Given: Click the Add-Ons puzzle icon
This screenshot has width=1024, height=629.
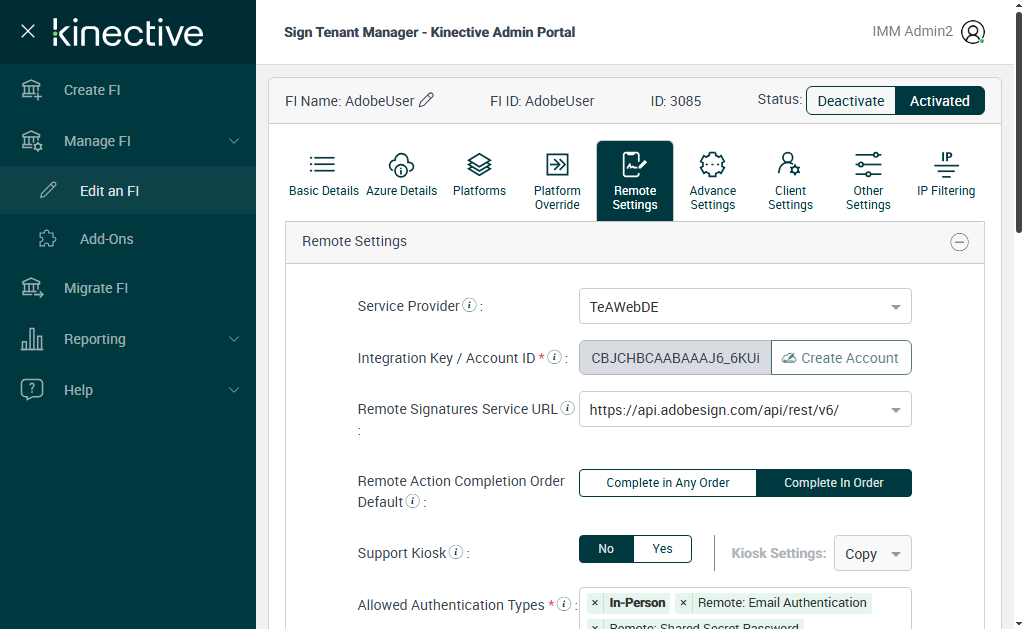Looking at the screenshot, I should 48,238.
